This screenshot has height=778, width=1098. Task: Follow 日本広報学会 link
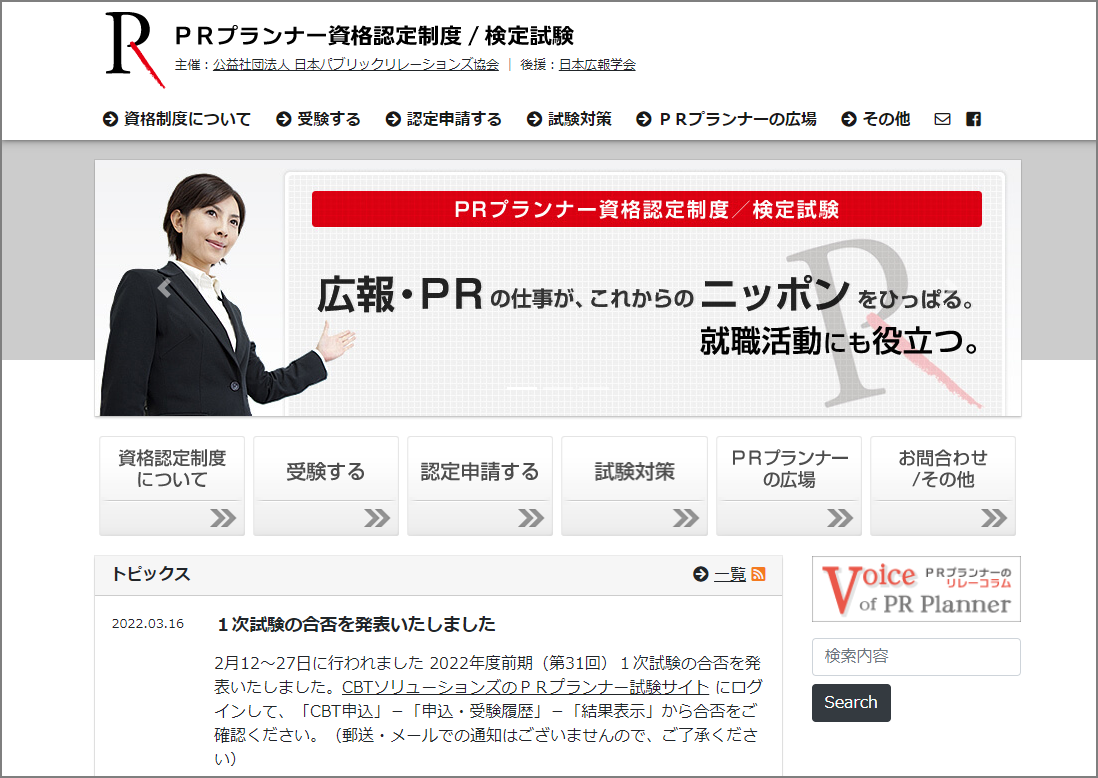[x=597, y=64]
